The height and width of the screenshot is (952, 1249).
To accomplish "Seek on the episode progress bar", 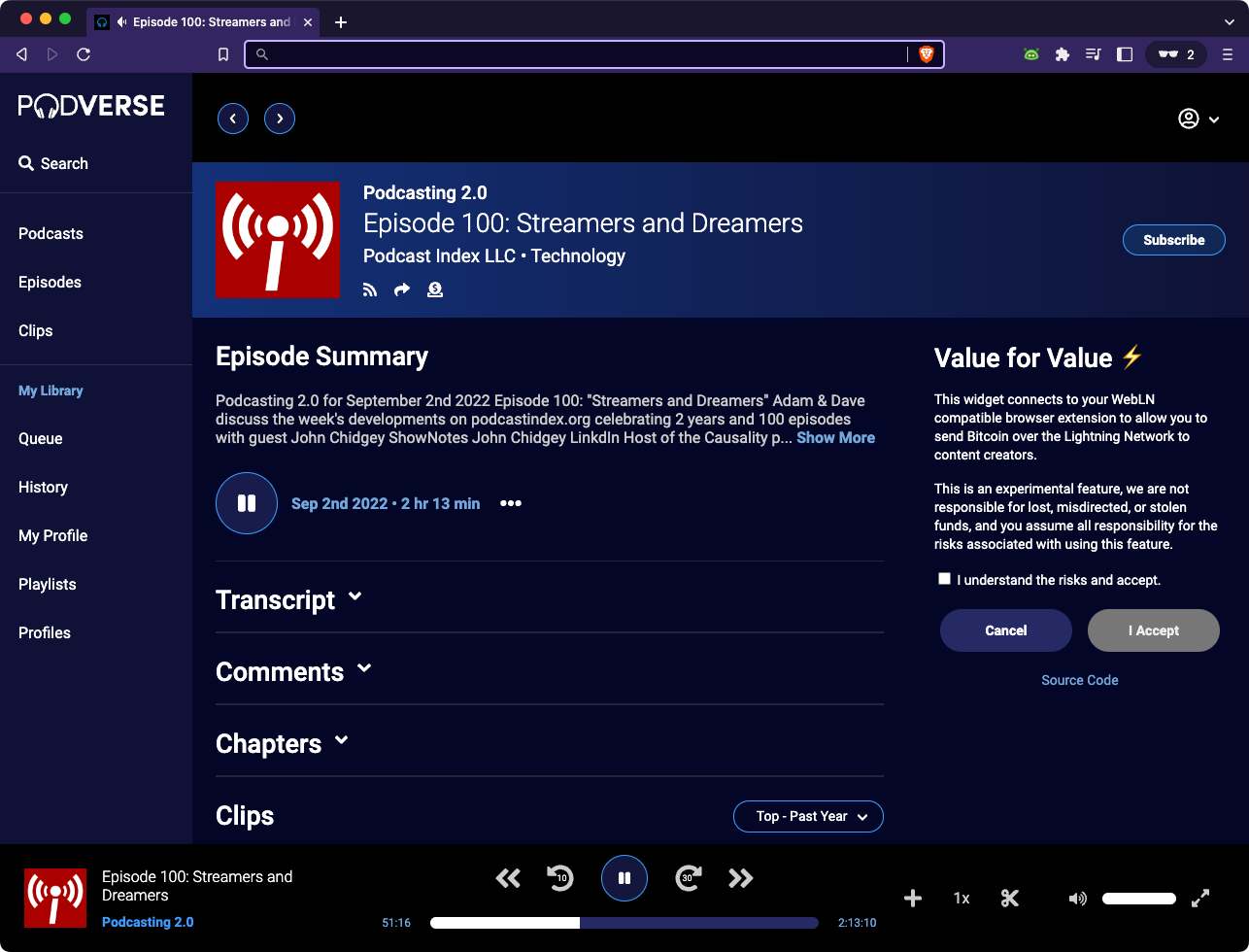I will (624, 923).
